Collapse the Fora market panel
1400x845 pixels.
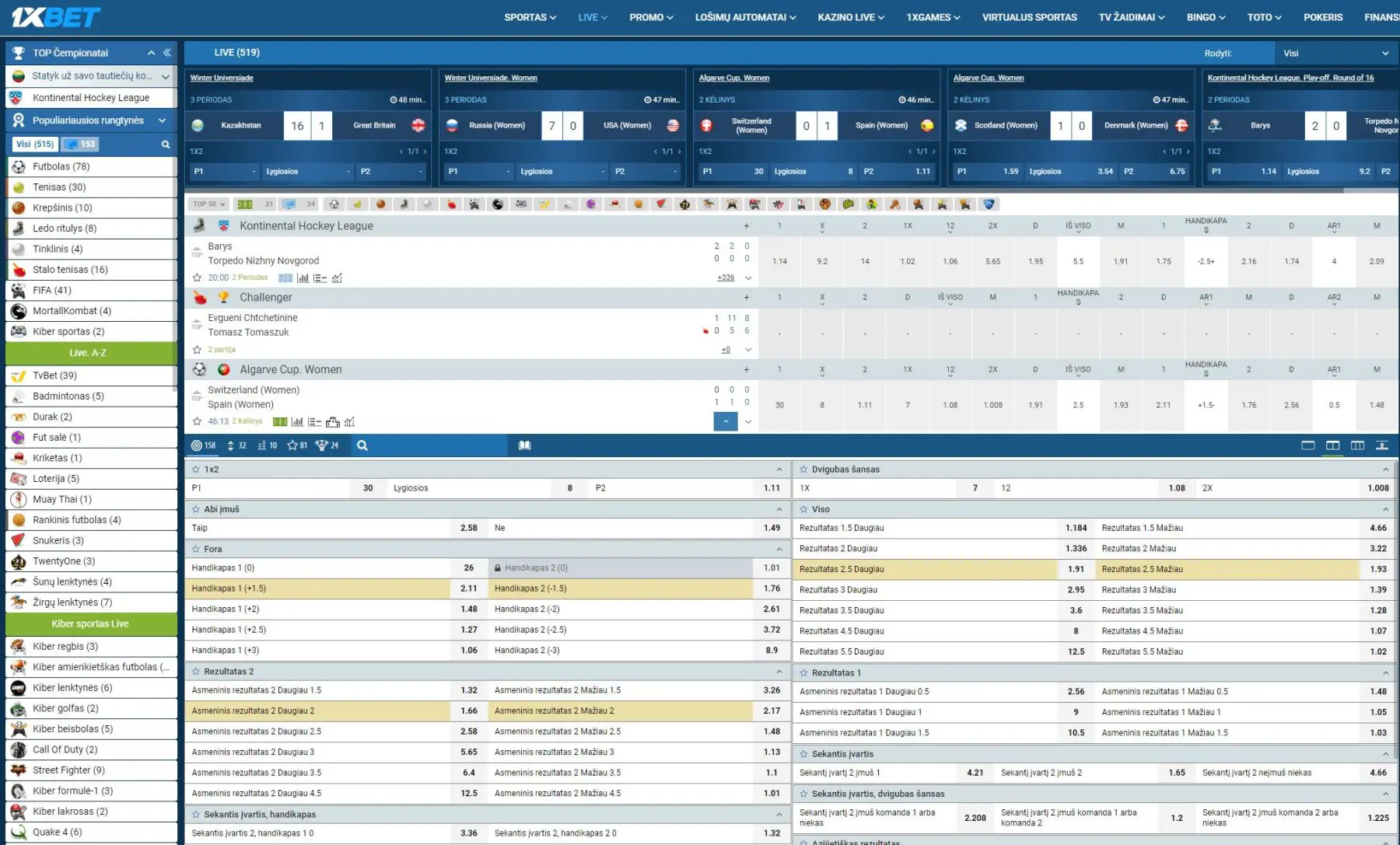click(x=779, y=549)
